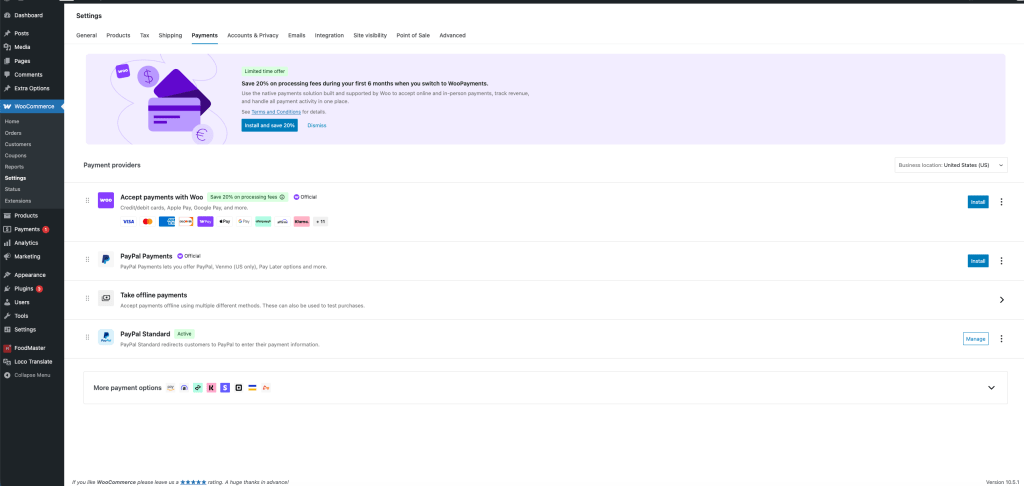Click drag handle of Take offline payments row
1024x486 pixels.
[x=88, y=299]
